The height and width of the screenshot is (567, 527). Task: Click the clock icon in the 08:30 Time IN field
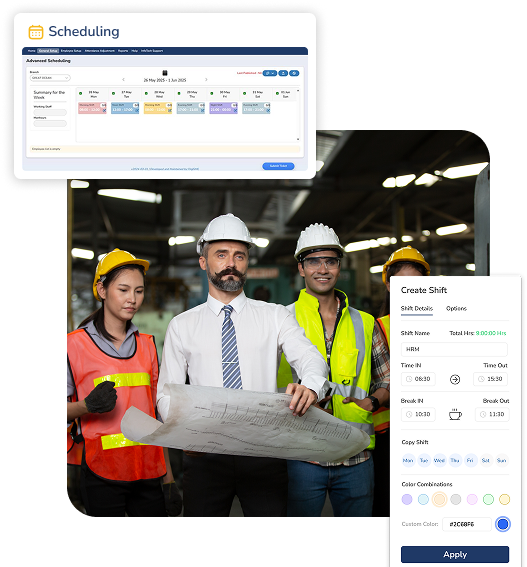pos(409,379)
